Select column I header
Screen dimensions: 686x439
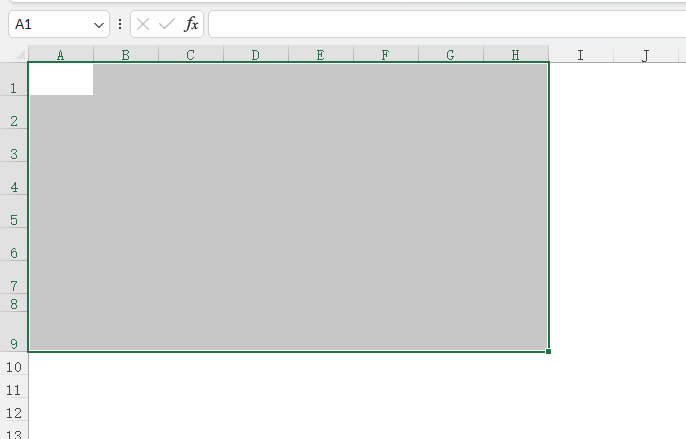581,55
